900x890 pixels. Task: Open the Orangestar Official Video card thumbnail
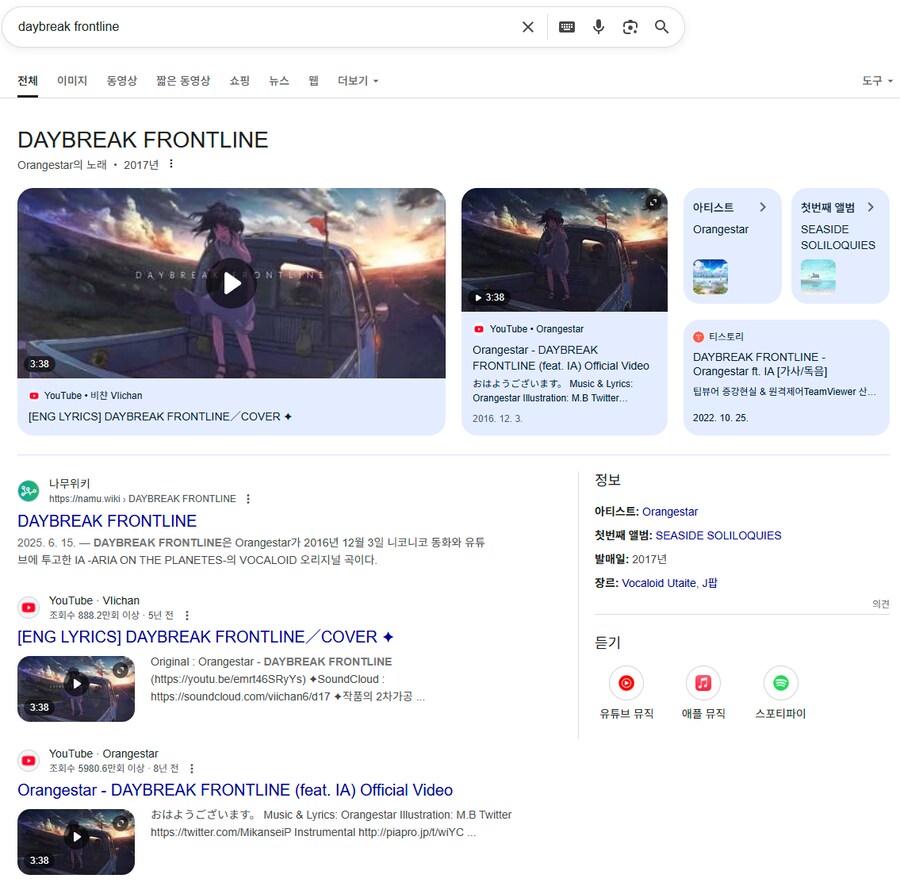click(564, 250)
